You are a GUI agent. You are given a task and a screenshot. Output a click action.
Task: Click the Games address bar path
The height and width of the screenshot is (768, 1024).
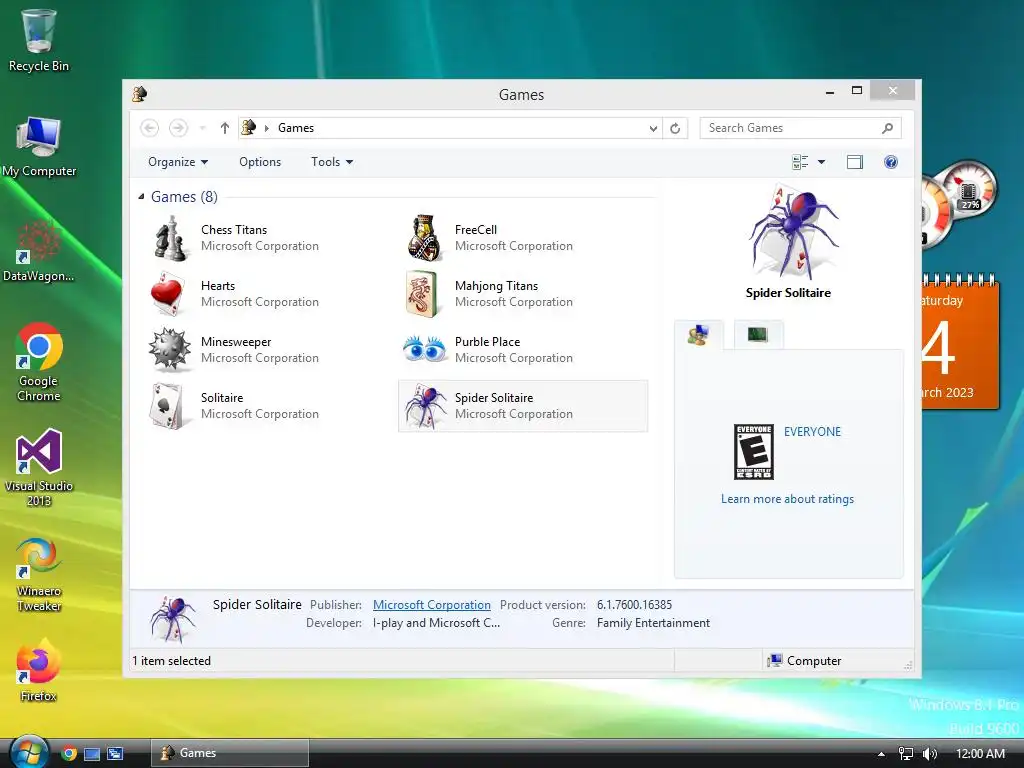coord(296,128)
